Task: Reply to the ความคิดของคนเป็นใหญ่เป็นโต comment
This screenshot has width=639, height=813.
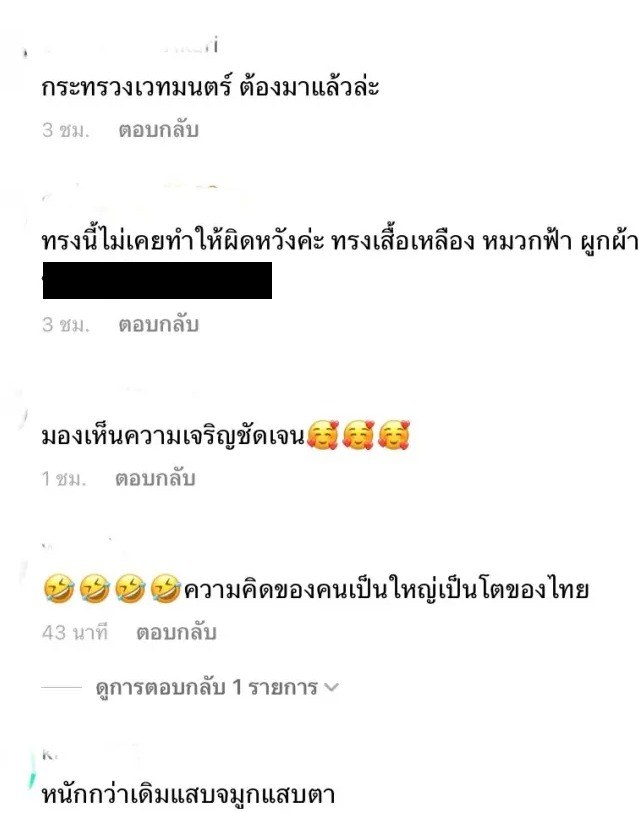Action: pyautogui.click(x=176, y=633)
